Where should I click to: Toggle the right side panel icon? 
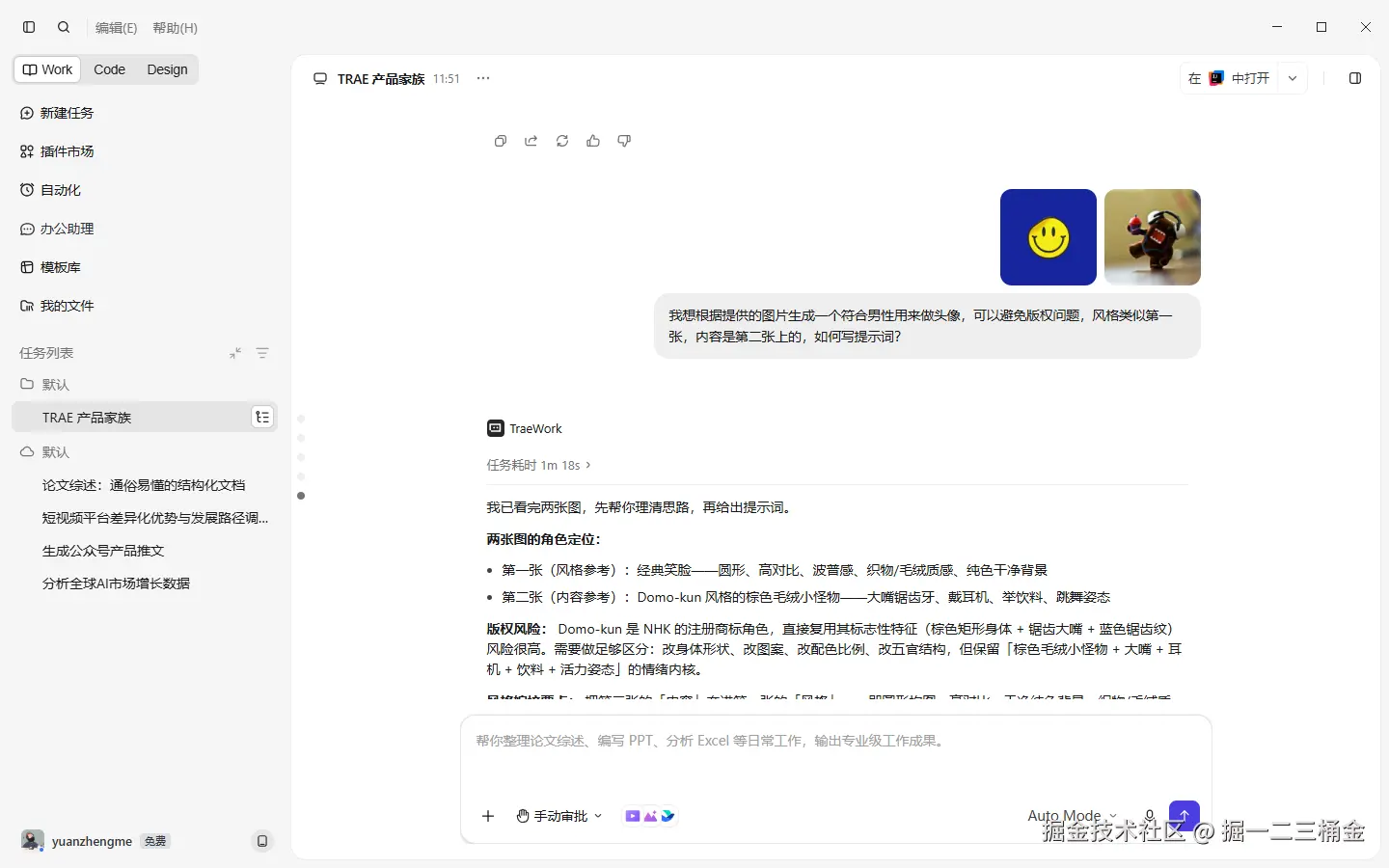tap(1355, 78)
